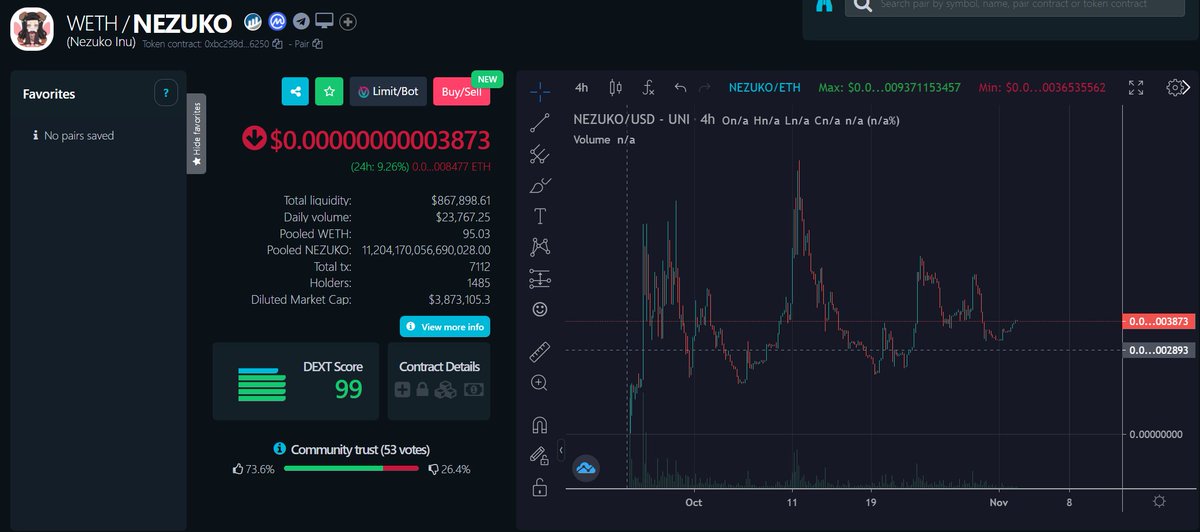Click the Daily volume value $23,767.25
Image resolution: width=1200 pixels, height=532 pixels.
pyautogui.click(x=463, y=216)
